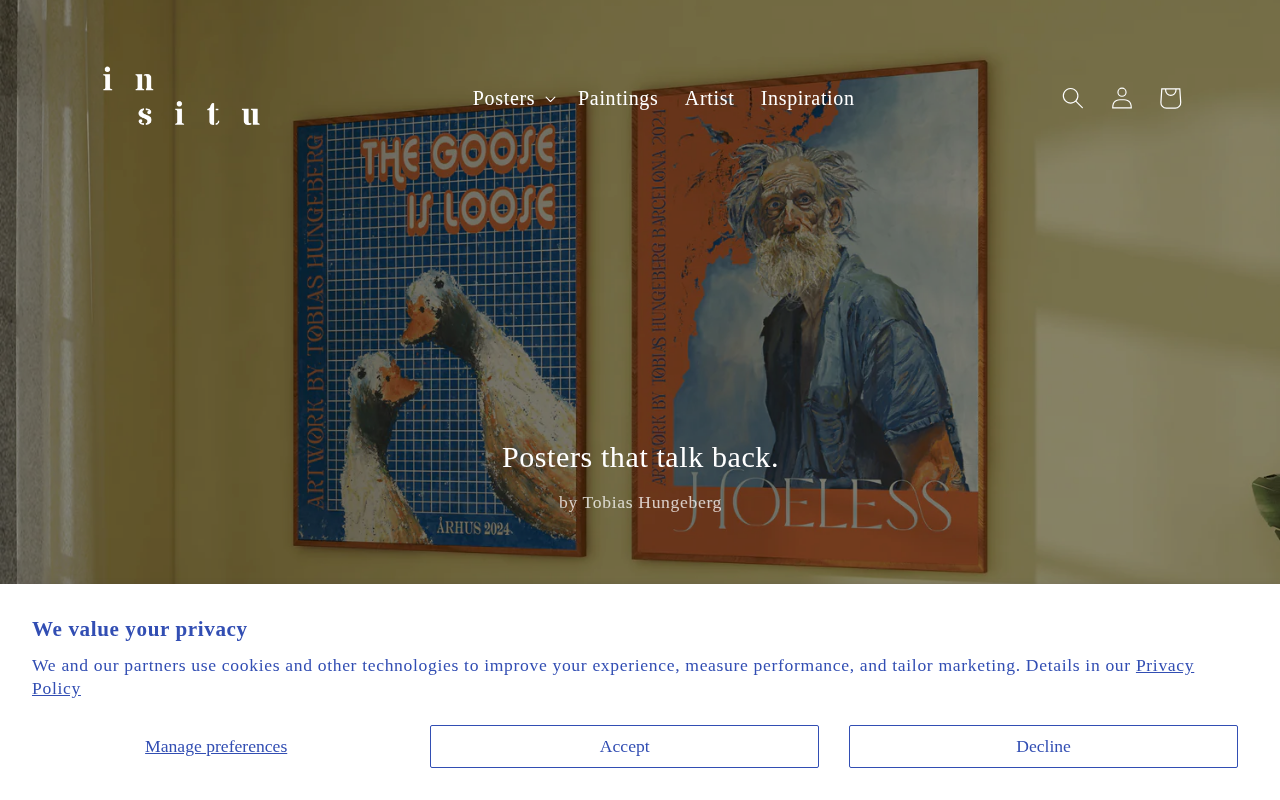Click the account log in icon
The image size is (1280, 800).
click(1122, 98)
